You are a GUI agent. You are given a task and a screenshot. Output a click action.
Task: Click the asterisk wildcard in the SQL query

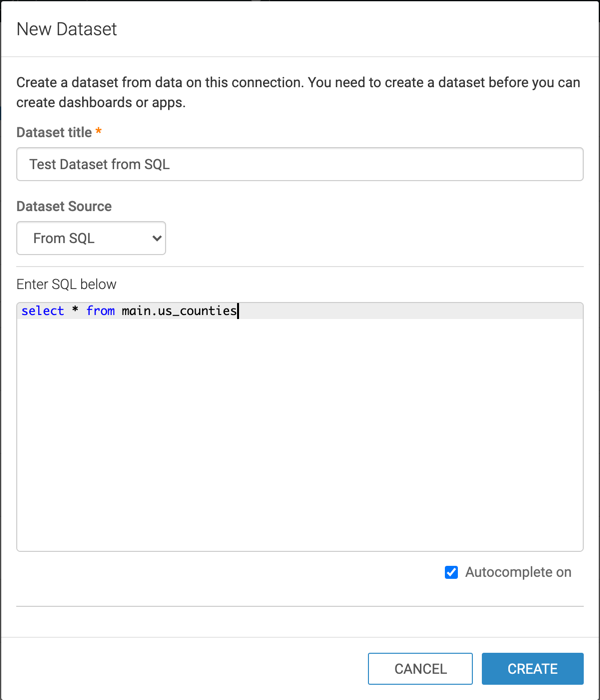click(x=75, y=311)
